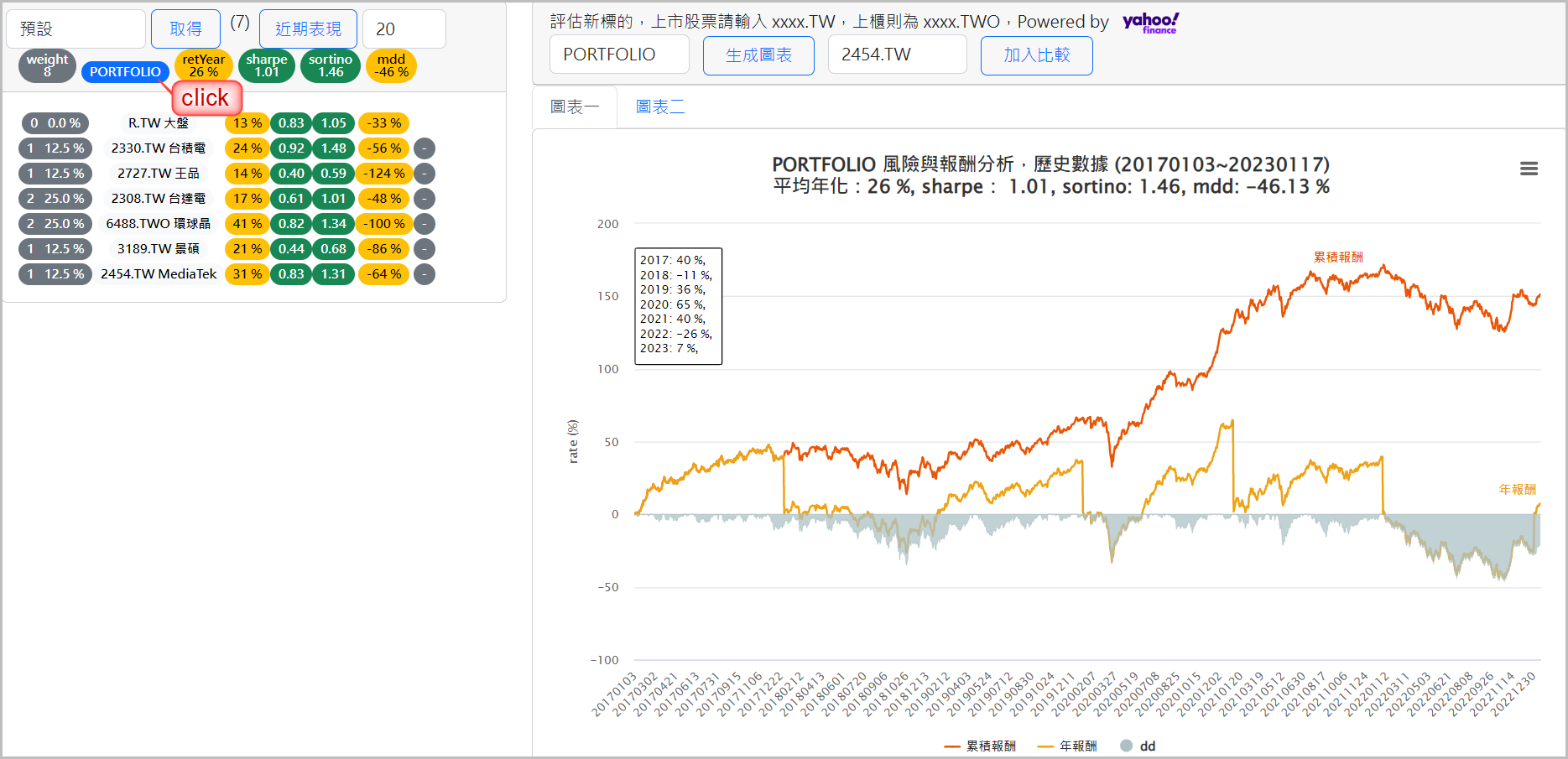Select the 圖表一 tab
The width and height of the screenshot is (1568, 759).
(575, 107)
